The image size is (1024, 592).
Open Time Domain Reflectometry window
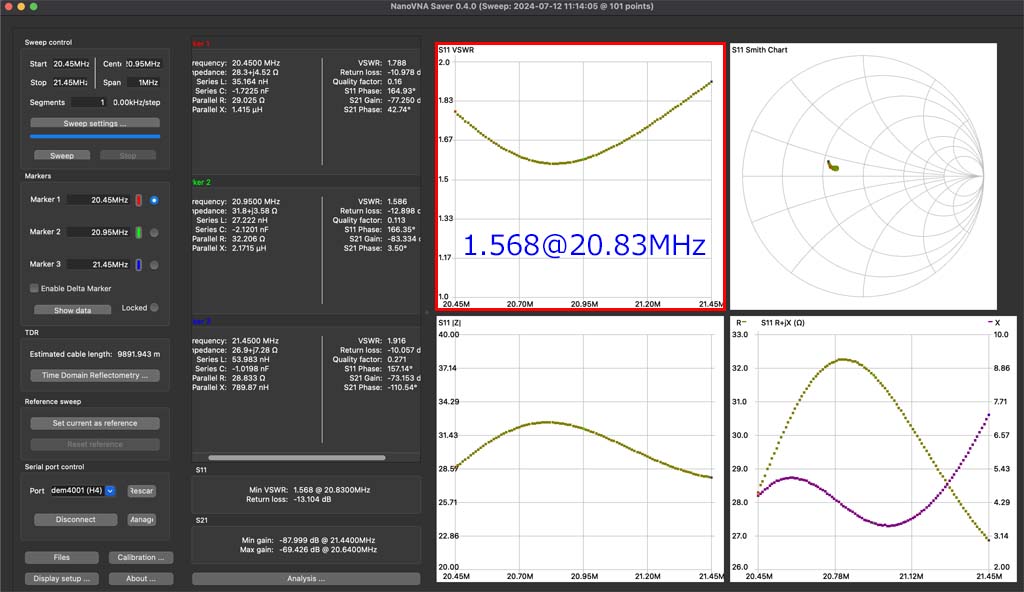coord(95,376)
